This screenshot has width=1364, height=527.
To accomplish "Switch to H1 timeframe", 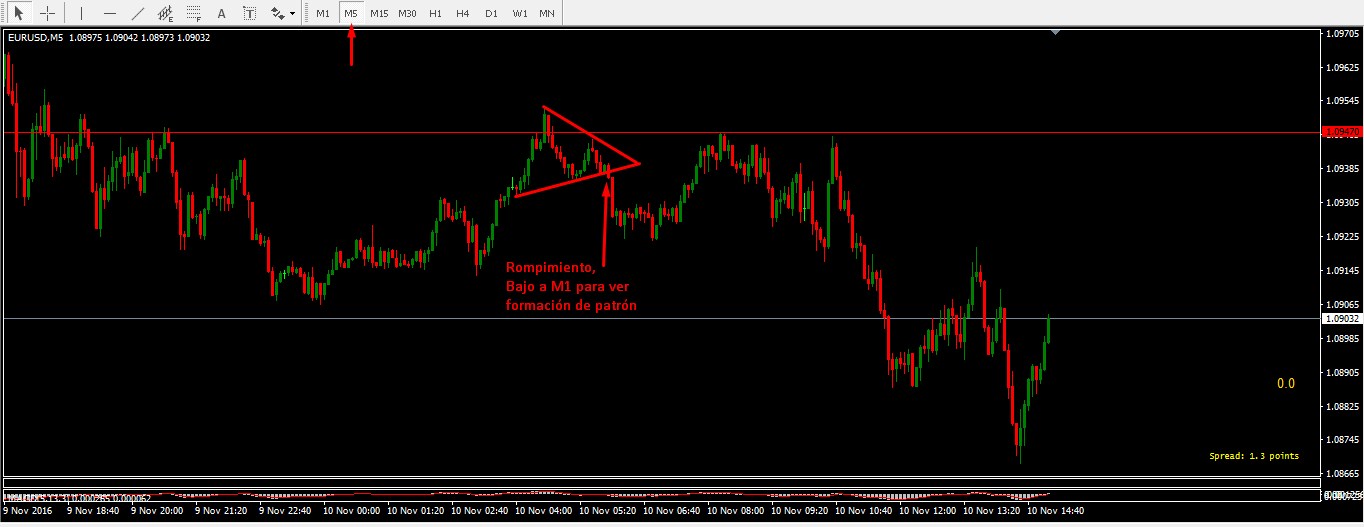I will pyautogui.click(x=434, y=14).
